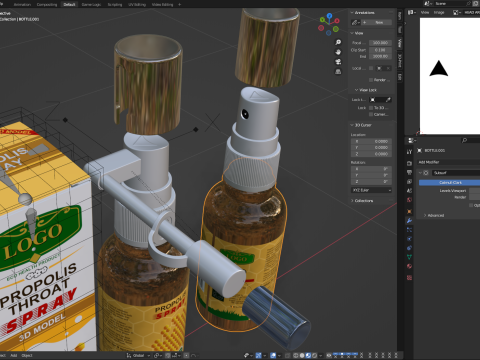Click the zoom magnifier icon in viewport
Viewport: 480px width, 360px height.
coord(338,42)
